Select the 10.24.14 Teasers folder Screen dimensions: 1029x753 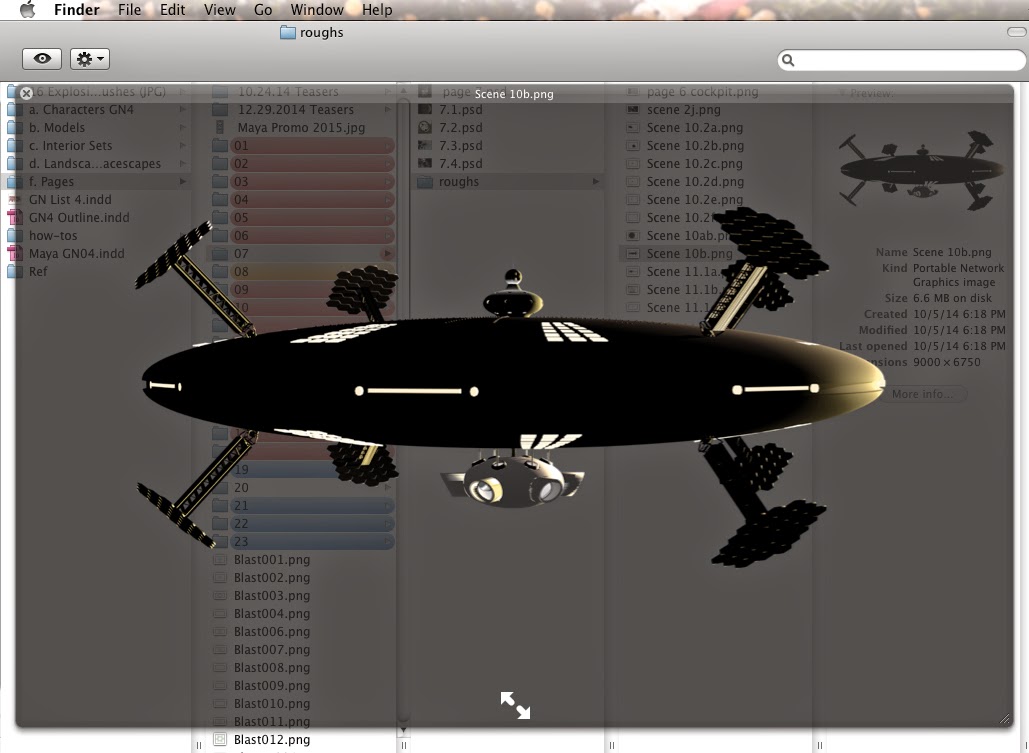click(288, 92)
